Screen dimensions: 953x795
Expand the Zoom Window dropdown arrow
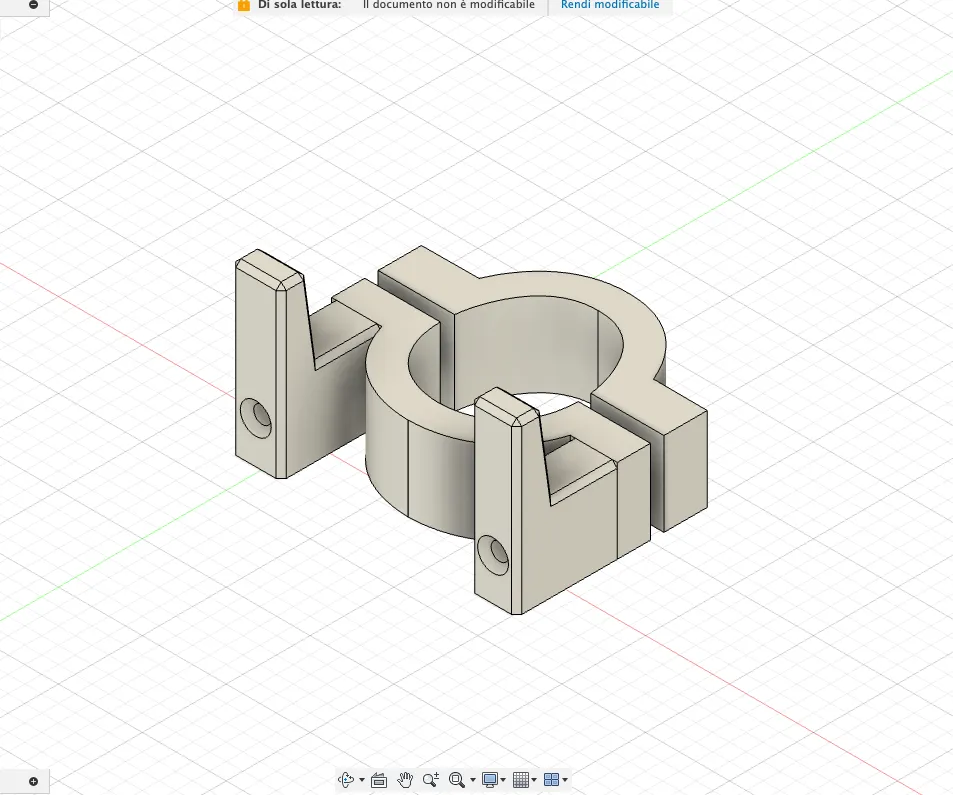pos(473,780)
